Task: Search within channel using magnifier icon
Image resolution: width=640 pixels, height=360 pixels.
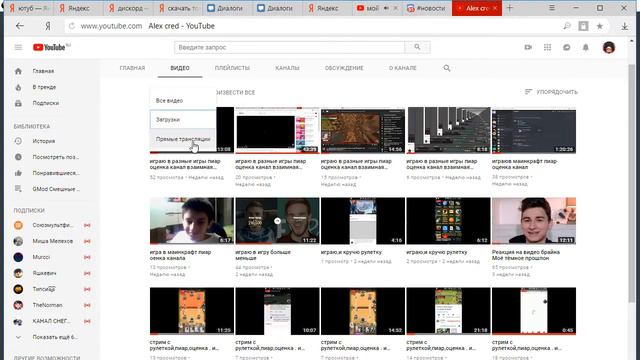Action: [x=447, y=68]
